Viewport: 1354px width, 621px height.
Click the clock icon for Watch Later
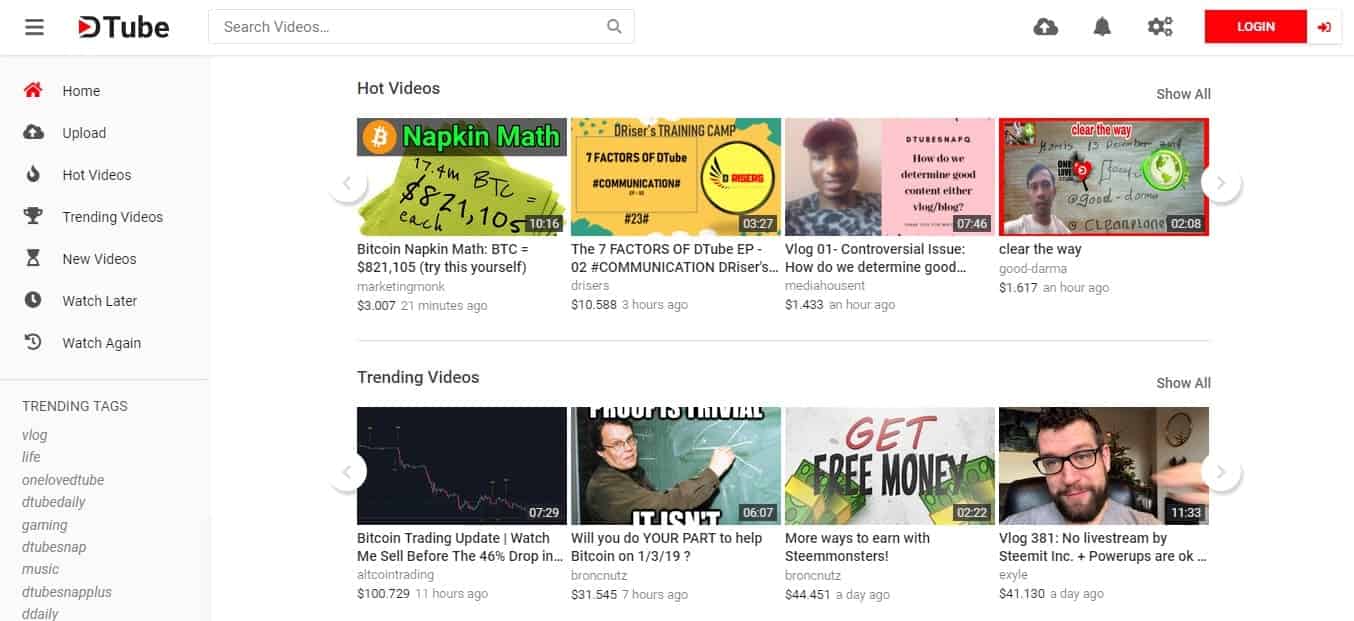tap(33, 300)
